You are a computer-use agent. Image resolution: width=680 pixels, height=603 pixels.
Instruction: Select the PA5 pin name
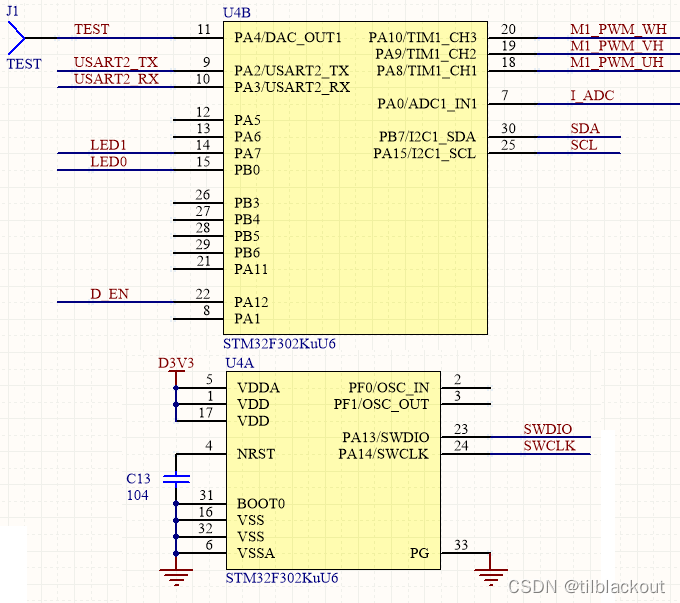click(247, 120)
